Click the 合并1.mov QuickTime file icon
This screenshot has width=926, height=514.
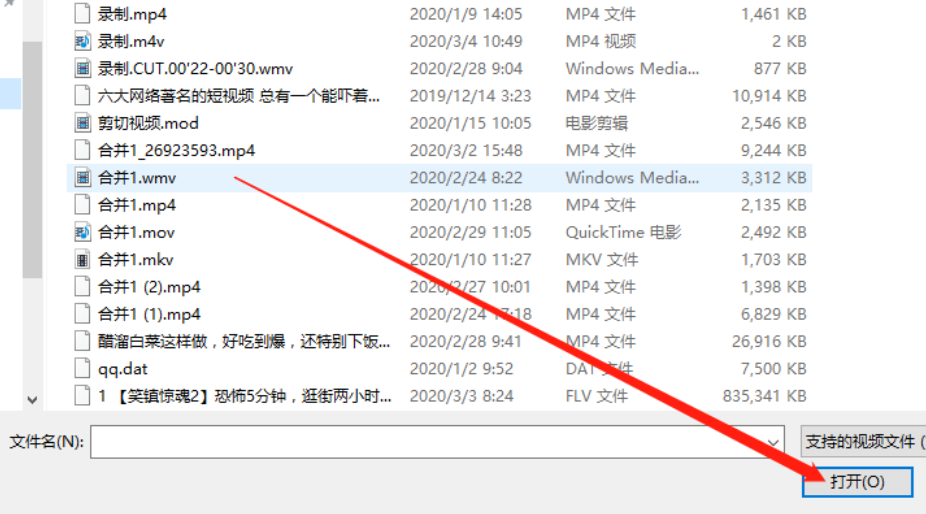coord(83,232)
